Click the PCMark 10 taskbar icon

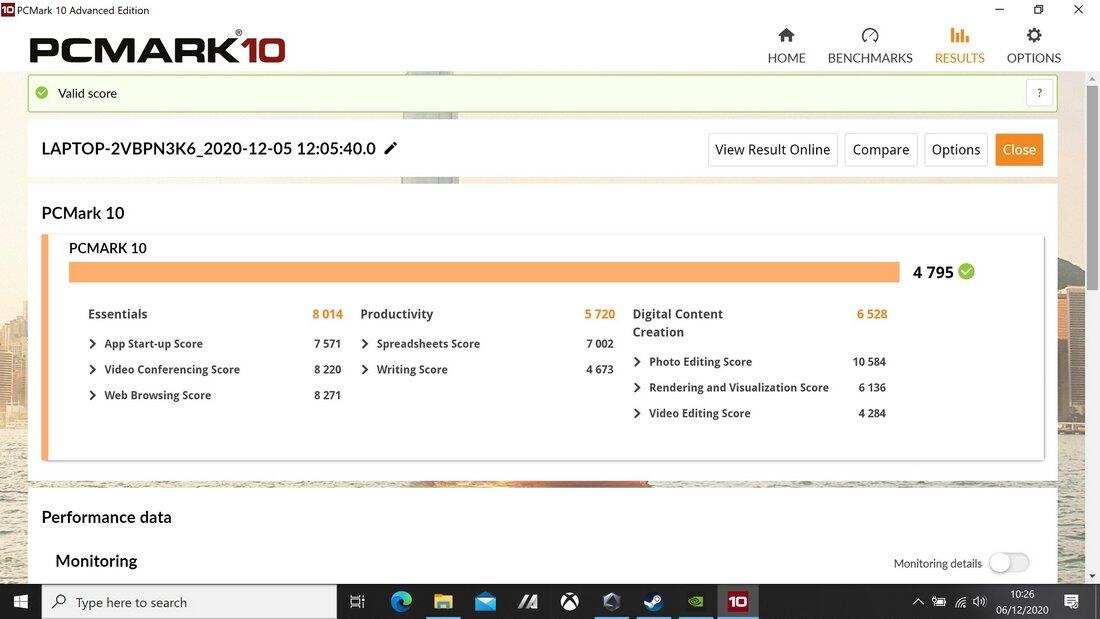(x=737, y=601)
